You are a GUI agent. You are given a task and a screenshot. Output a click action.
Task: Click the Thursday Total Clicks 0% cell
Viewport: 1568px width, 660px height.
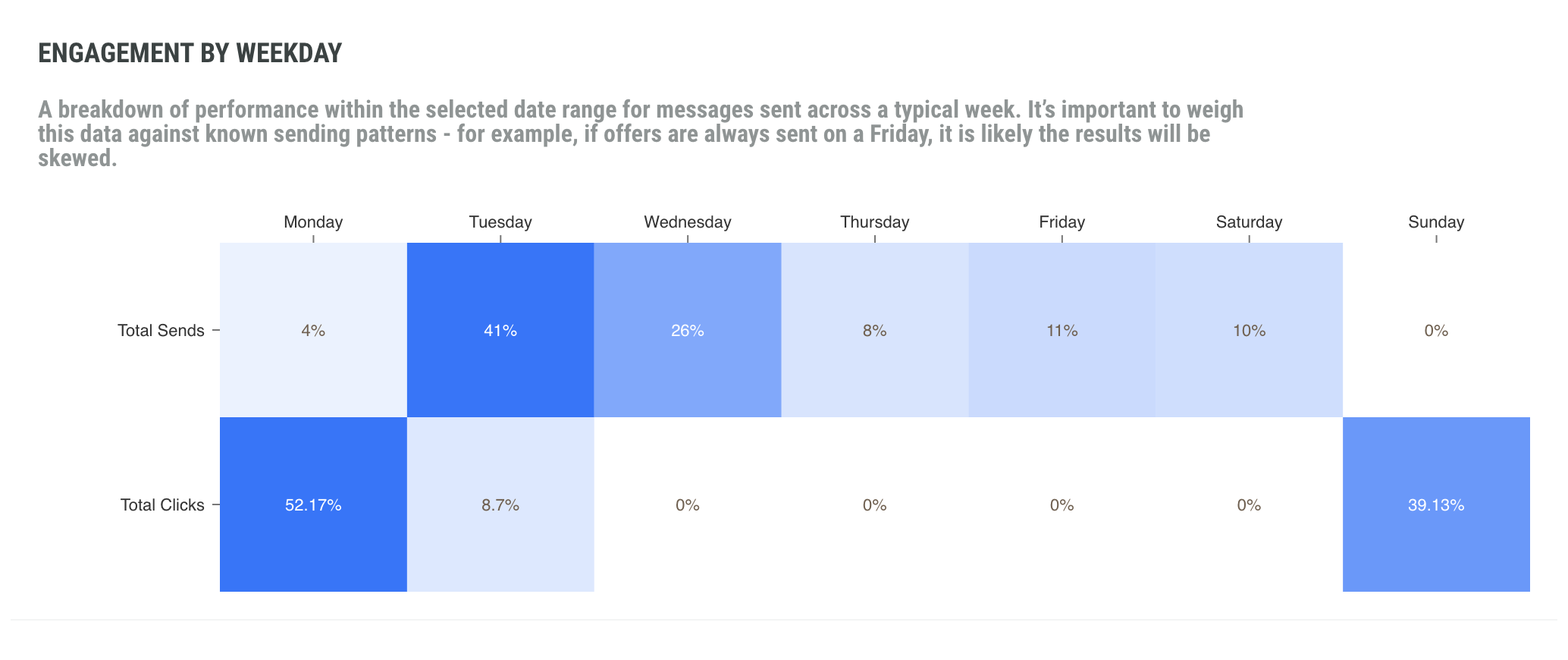click(874, 504)
